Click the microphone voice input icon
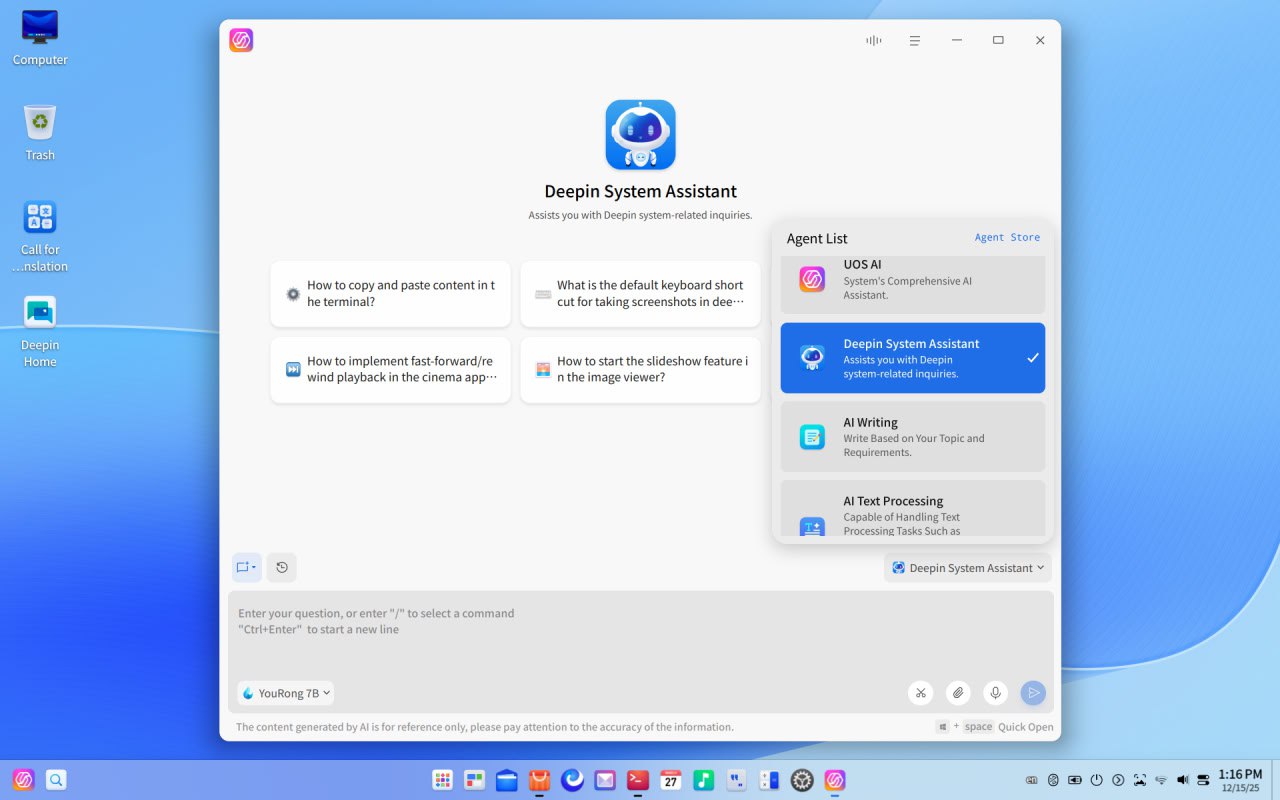This screenshot has width=1280, height=800. pos(995,693)
